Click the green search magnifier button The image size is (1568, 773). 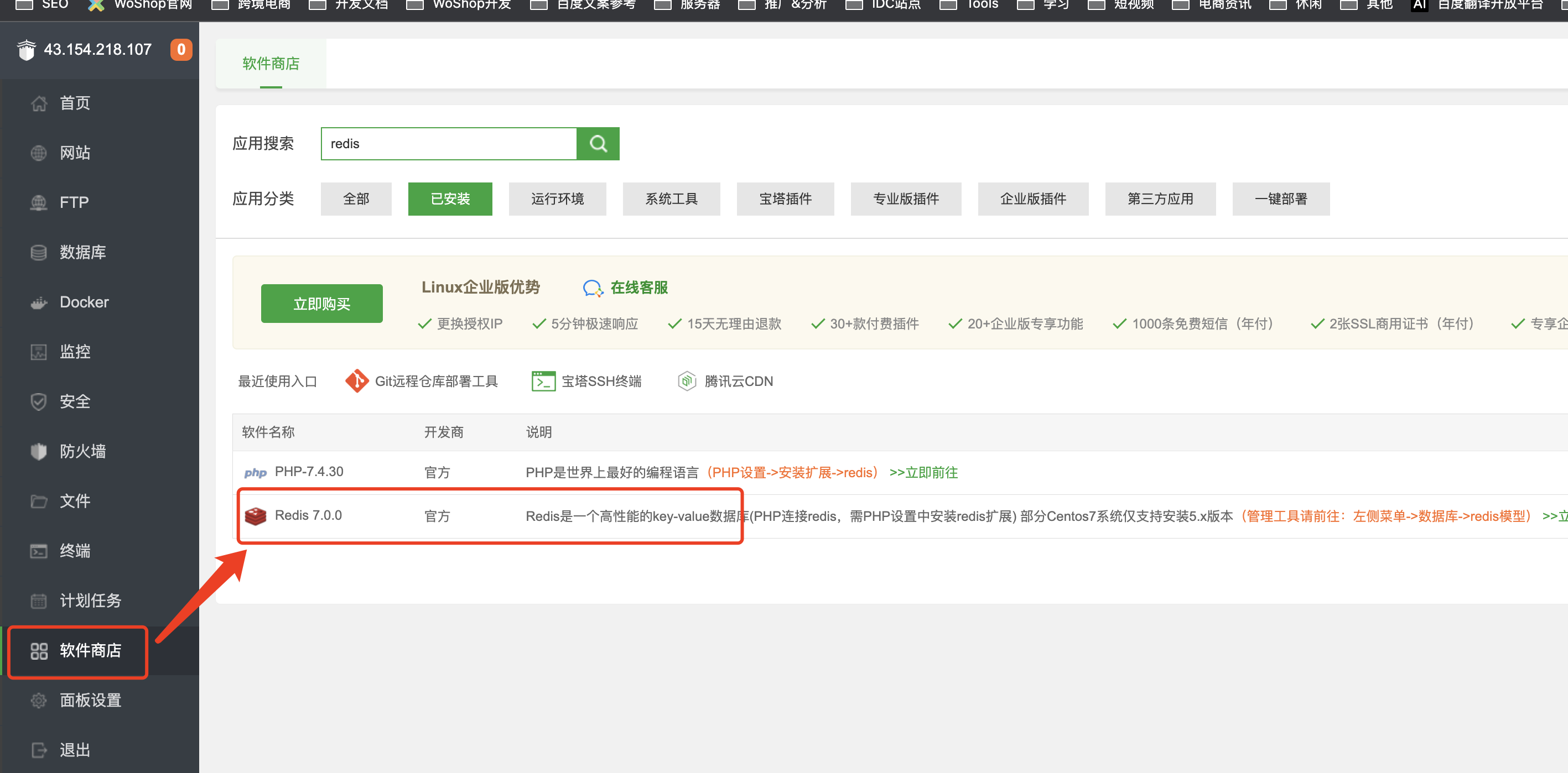coord(598,144)
